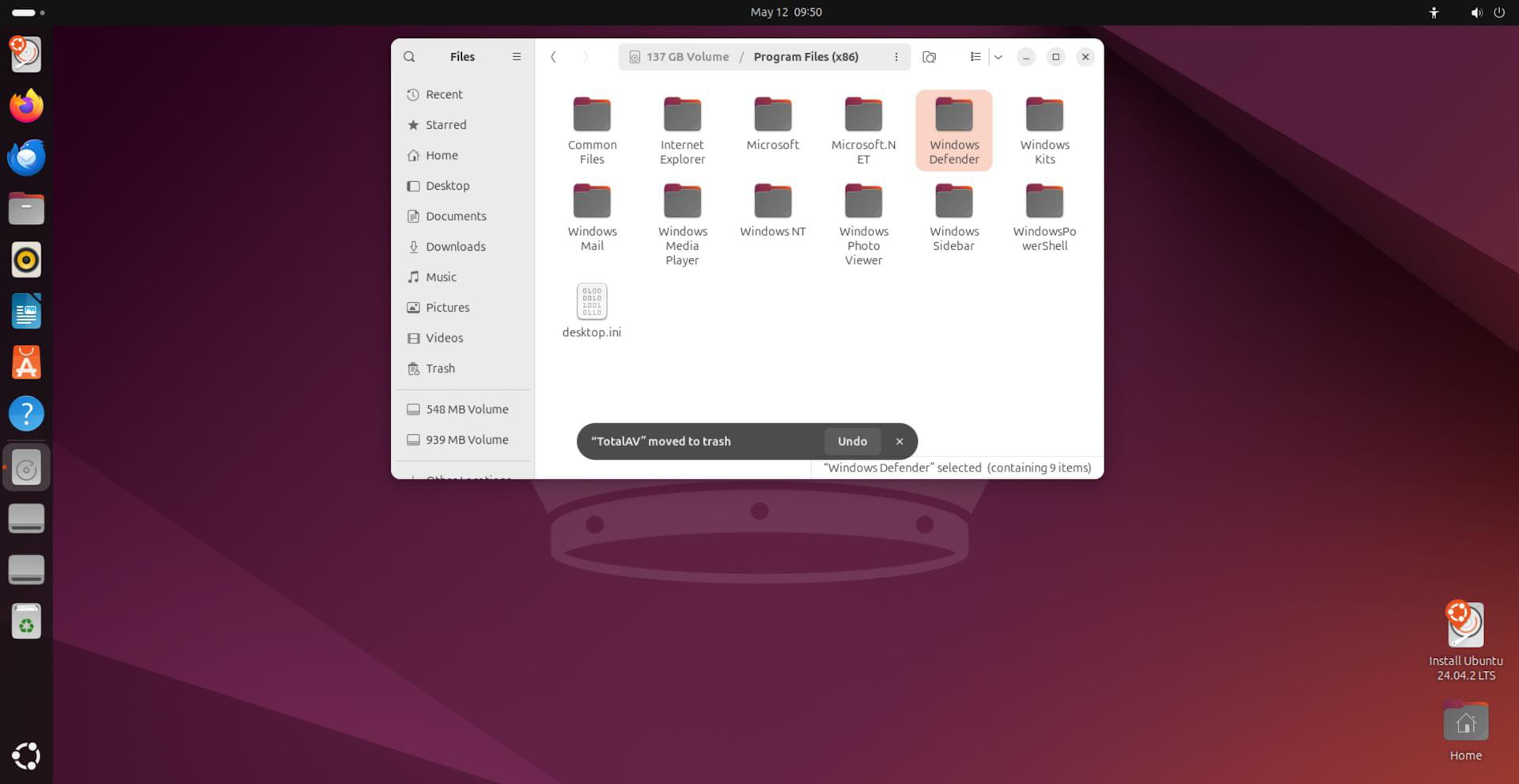Open the Trash dock icon
The height and width of the screenshot is (784, 1519).
[26, 621]
